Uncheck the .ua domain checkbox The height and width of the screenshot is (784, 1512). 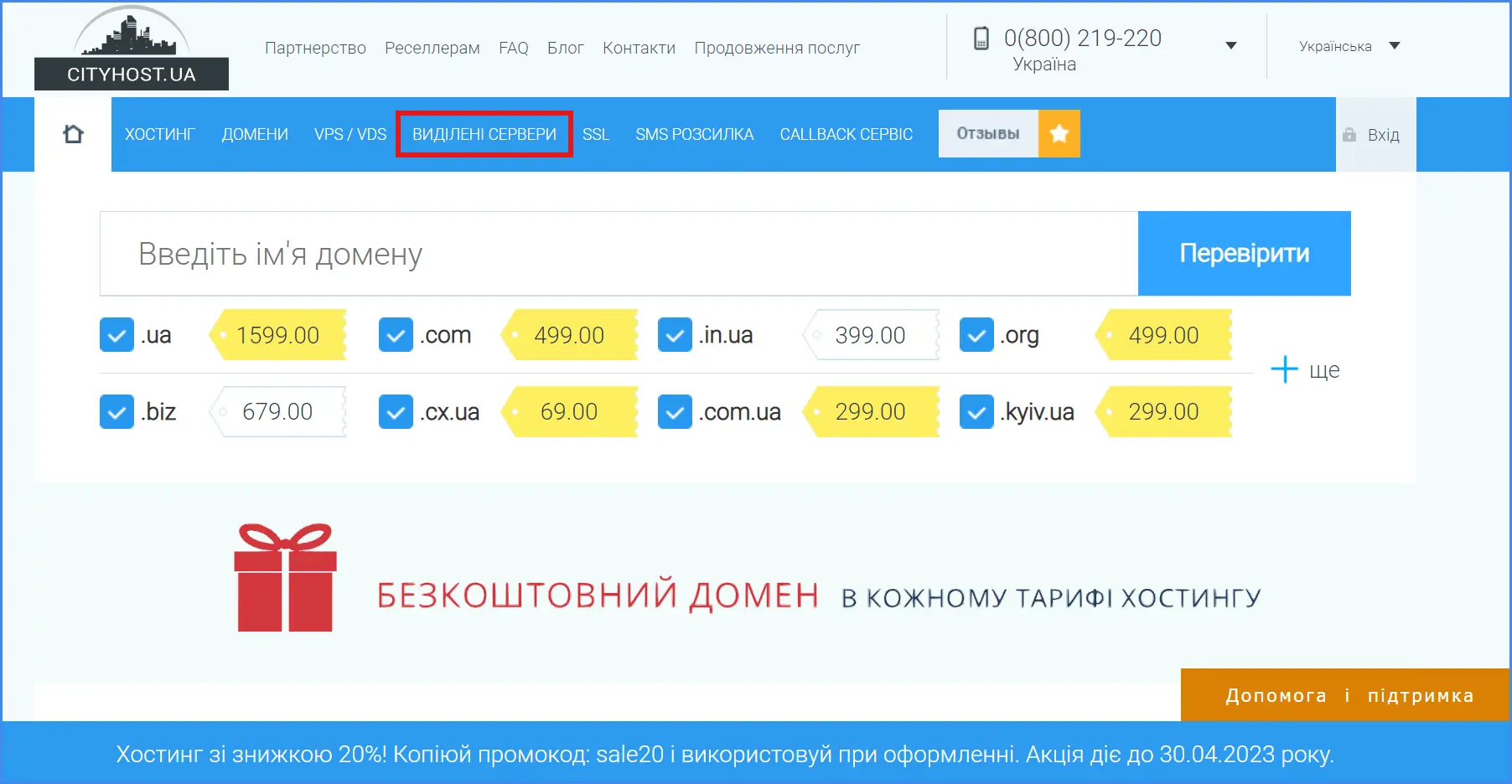pyautogui.click(x=117, y=335)
